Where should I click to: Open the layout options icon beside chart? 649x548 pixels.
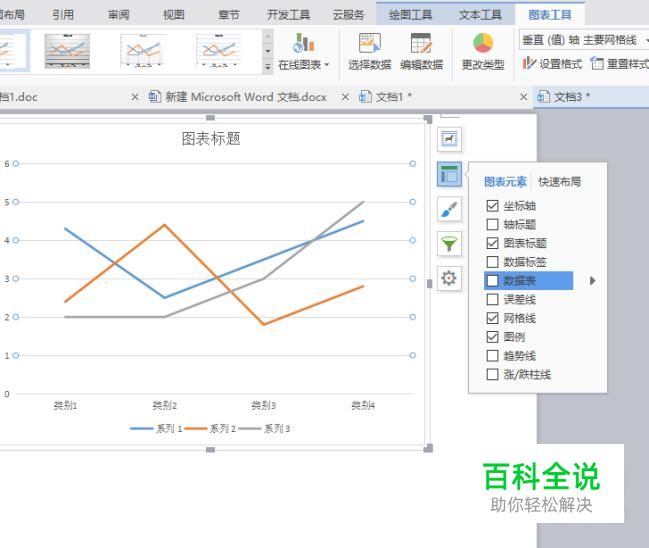click(449, 139)
